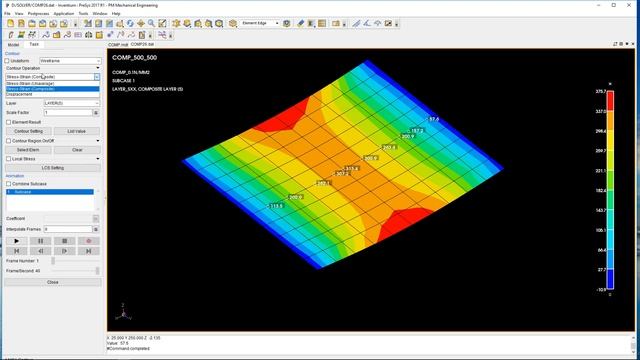Click the first icon in second toolbar row
640x360 pixels.
pyautogui.click(x=11, y=35)
